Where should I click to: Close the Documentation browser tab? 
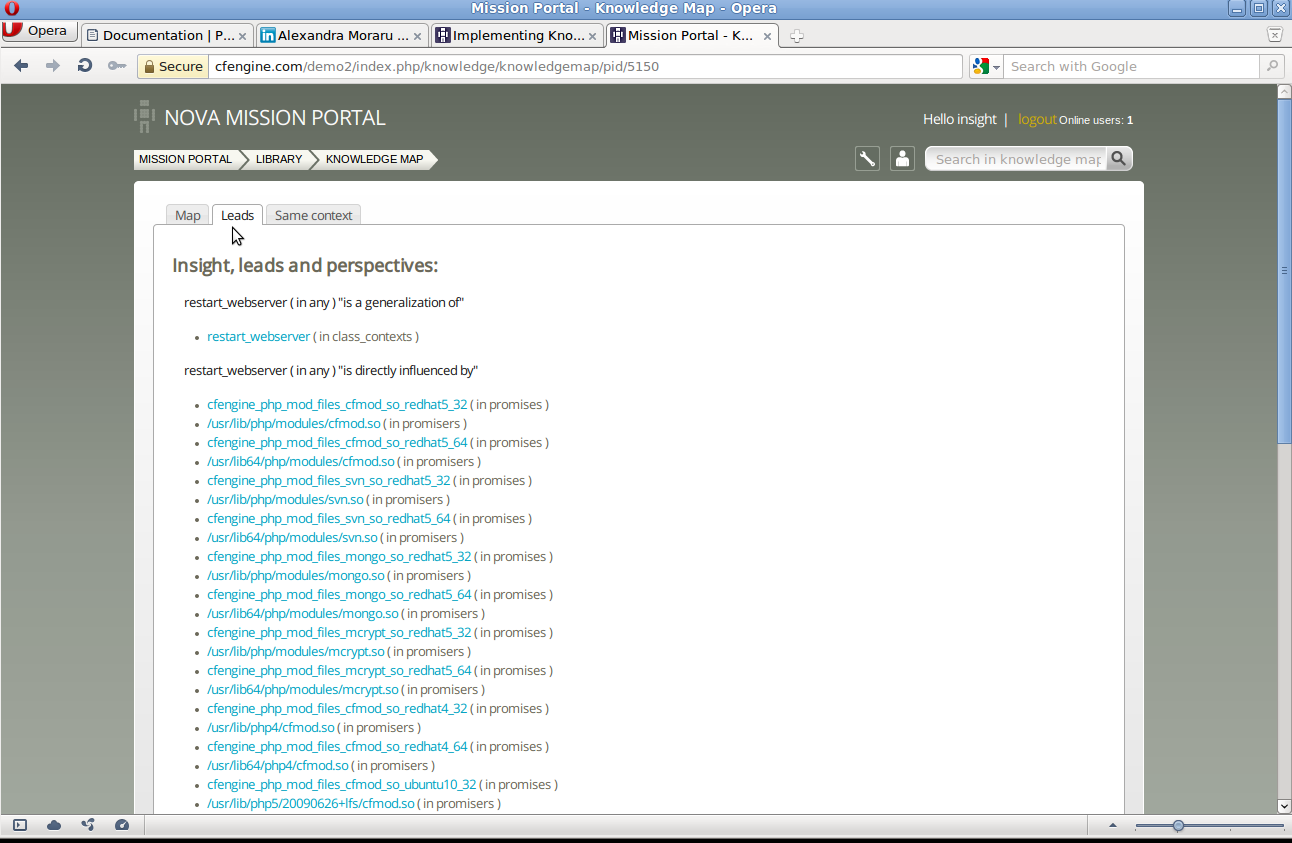click(242, 36)
